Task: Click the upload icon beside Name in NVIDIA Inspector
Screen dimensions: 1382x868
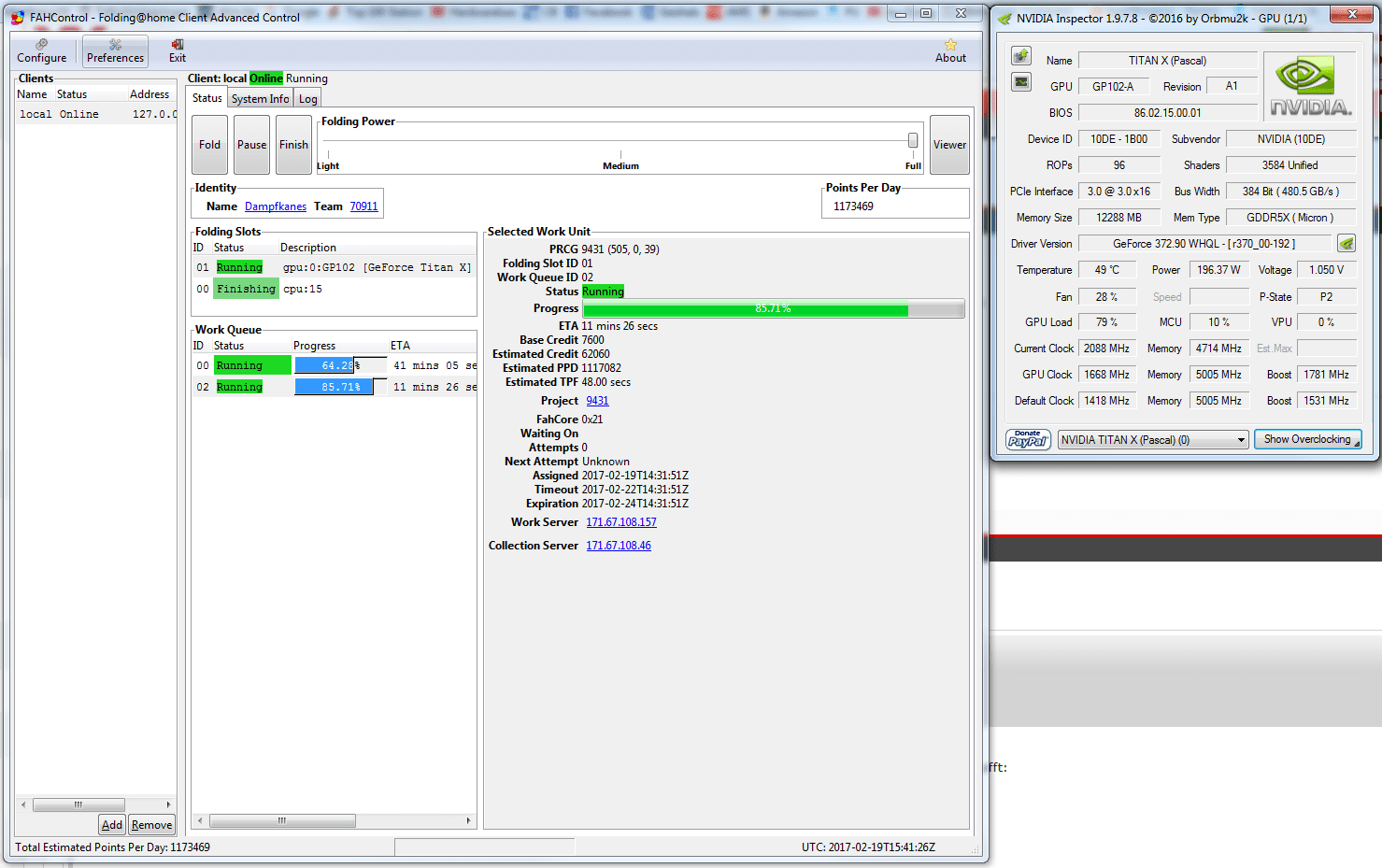Action: (1021, 56)
